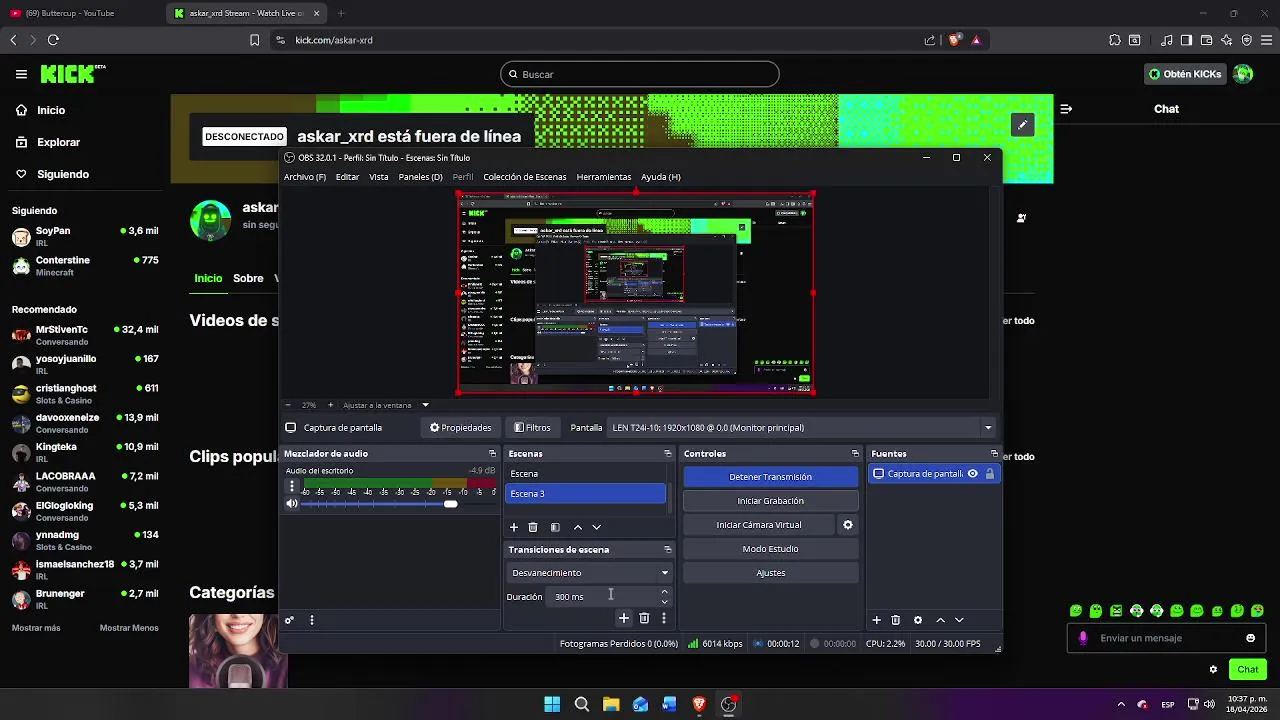Click Iniciar Grabación button

771,501
